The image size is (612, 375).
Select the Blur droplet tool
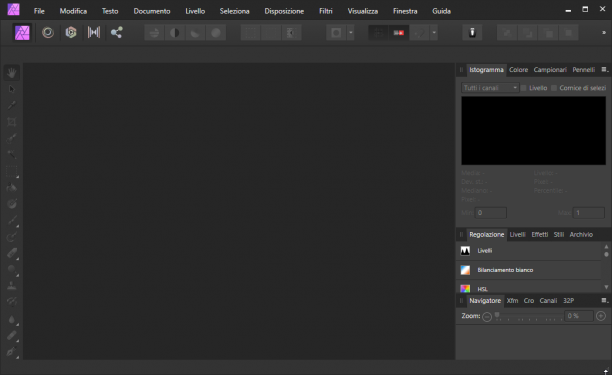point(12,319)
